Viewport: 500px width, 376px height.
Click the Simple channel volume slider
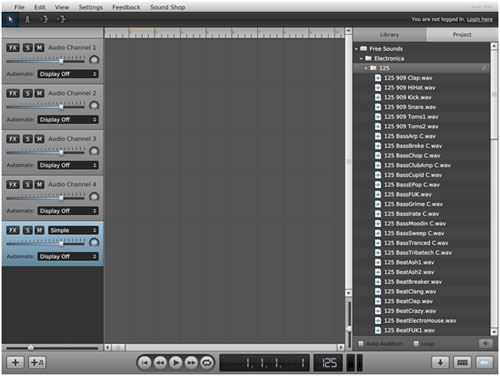46,244
